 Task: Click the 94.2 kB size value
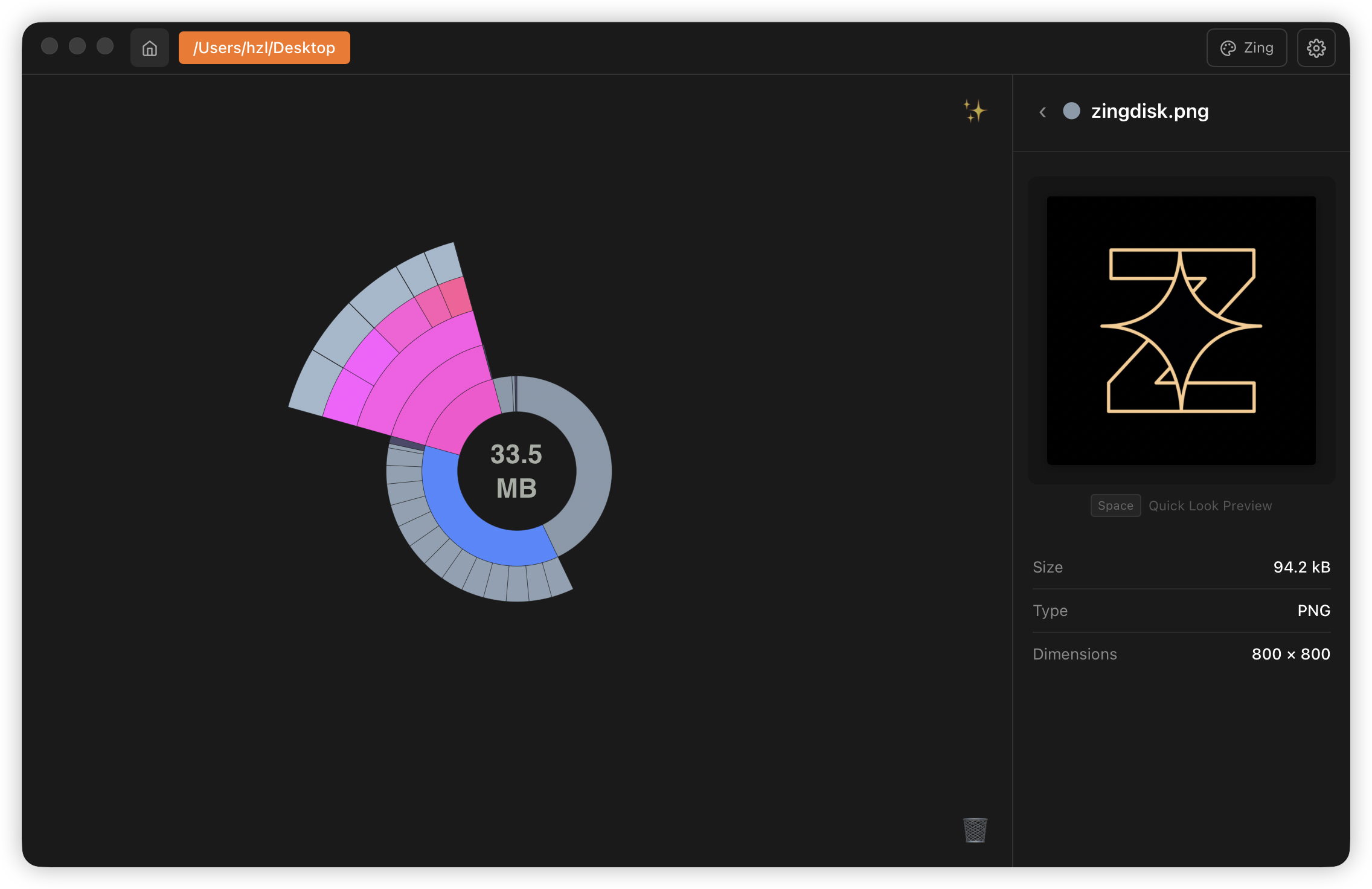1301,567
